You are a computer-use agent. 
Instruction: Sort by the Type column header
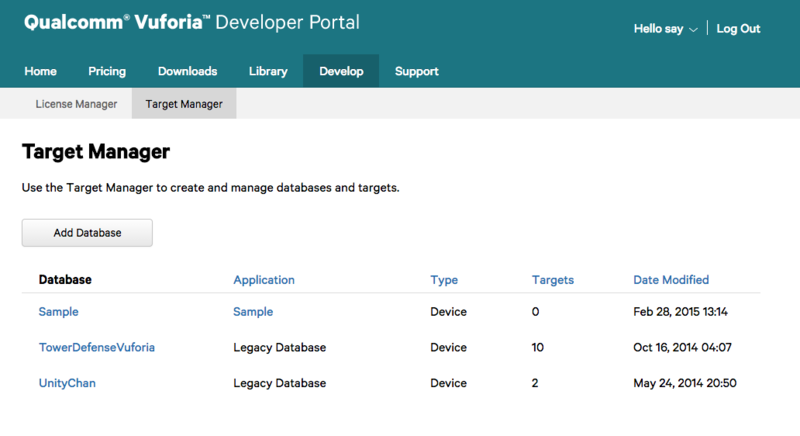point(444,280)
